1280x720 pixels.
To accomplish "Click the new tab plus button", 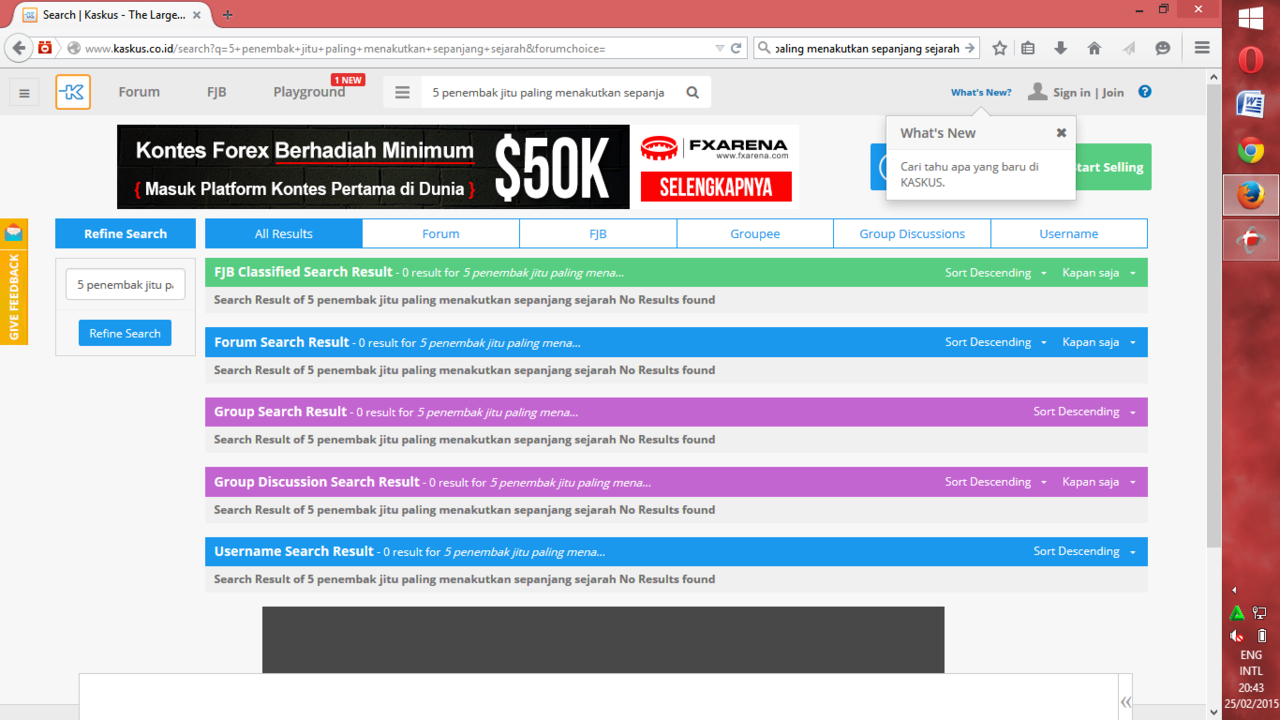I will pyautogui.click(x=228, y=15).
